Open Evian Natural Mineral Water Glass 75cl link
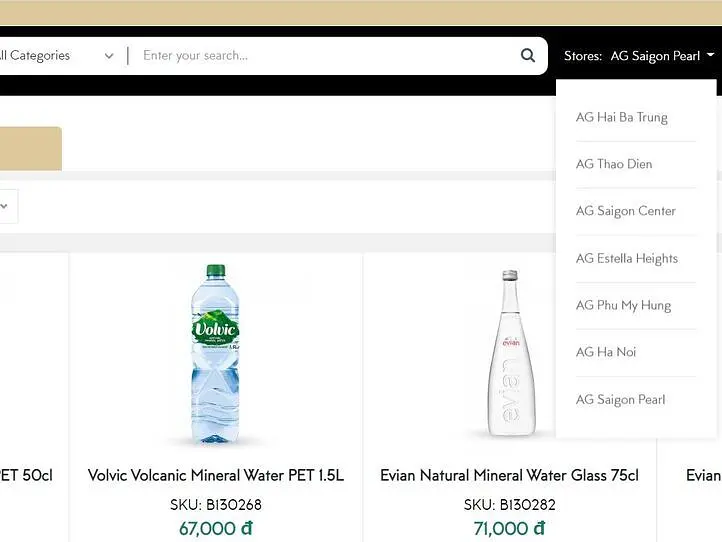 click(509, 476)
